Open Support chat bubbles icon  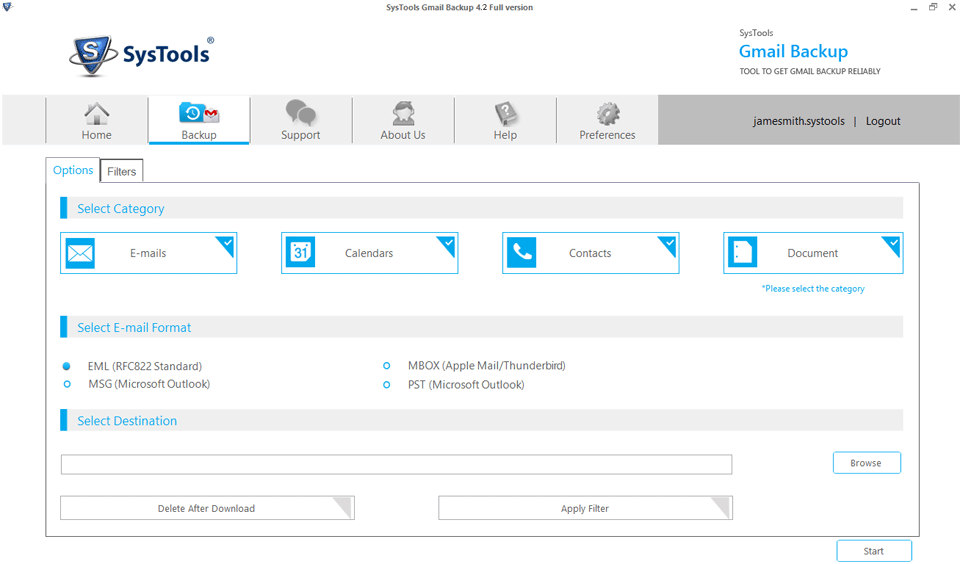pos(301,113)
